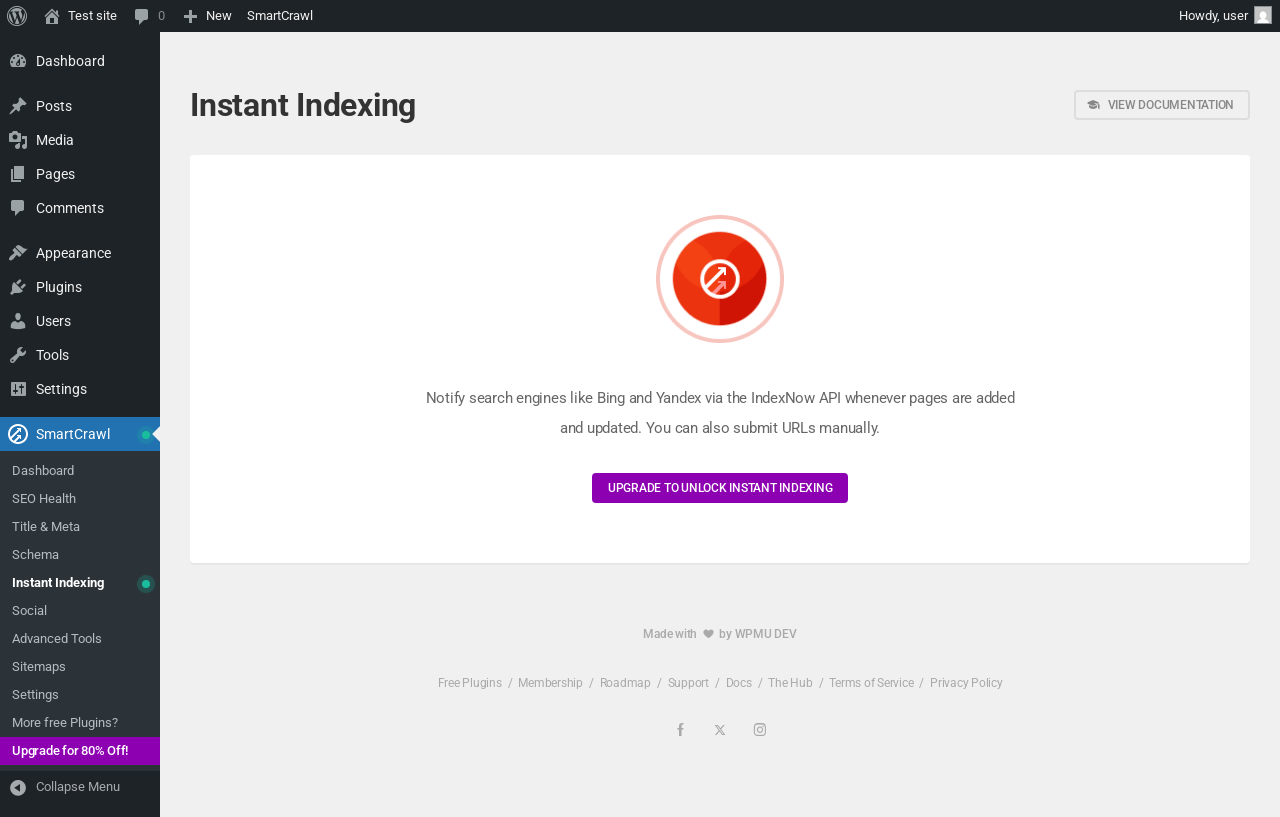This screenshot has width=1280, height=817.
Task: Click the user avatar image
Action: coord(1263,16)
